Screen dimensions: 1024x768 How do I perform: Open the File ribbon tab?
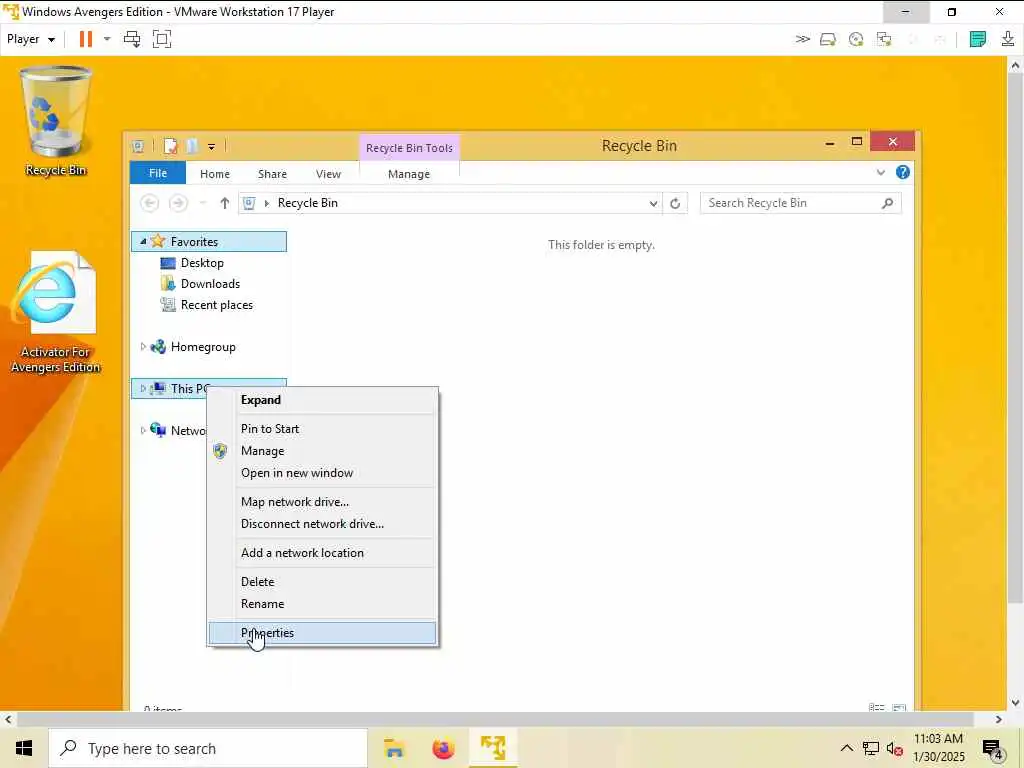[x=158, y=173]
